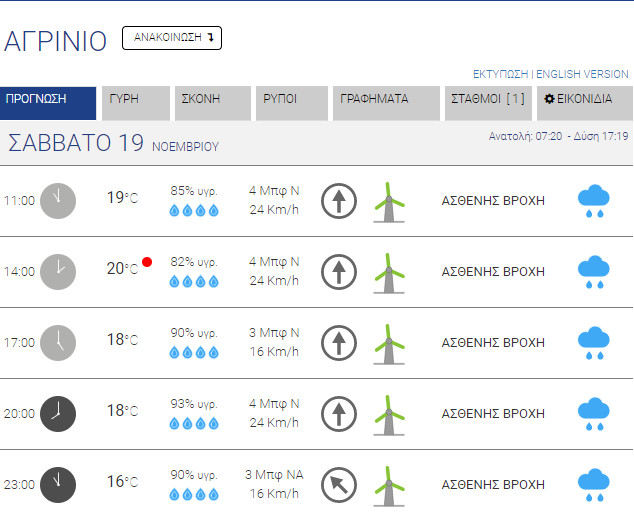Show the ΓΡΑΦΗΜΑΤΑ charts tab
Screen dimensions: 634x520
[x=385, y=99]
